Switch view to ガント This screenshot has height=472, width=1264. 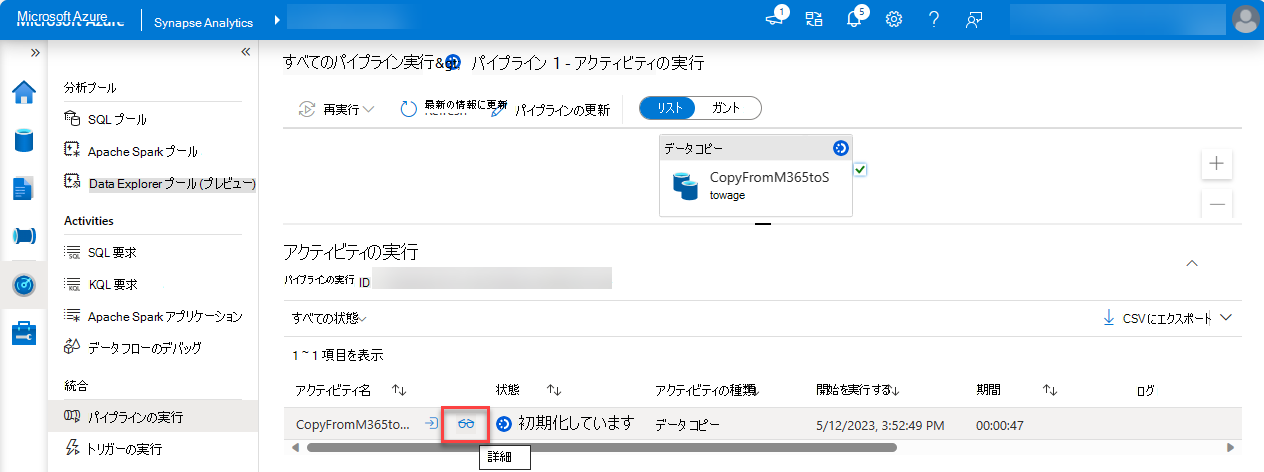726,108
